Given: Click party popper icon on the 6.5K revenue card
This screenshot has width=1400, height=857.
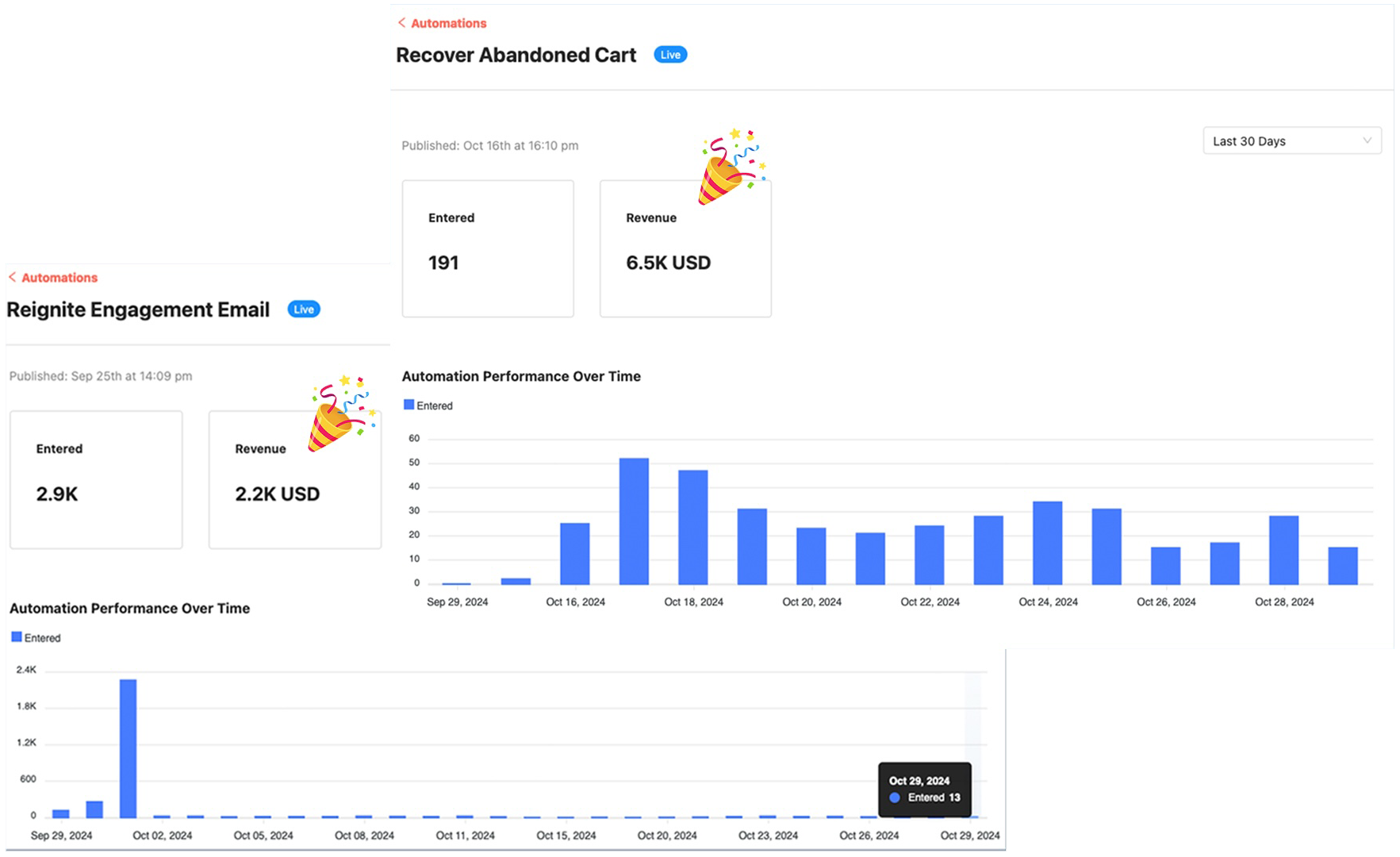Looking at the screenshot, I should click(x=731, y=167).
